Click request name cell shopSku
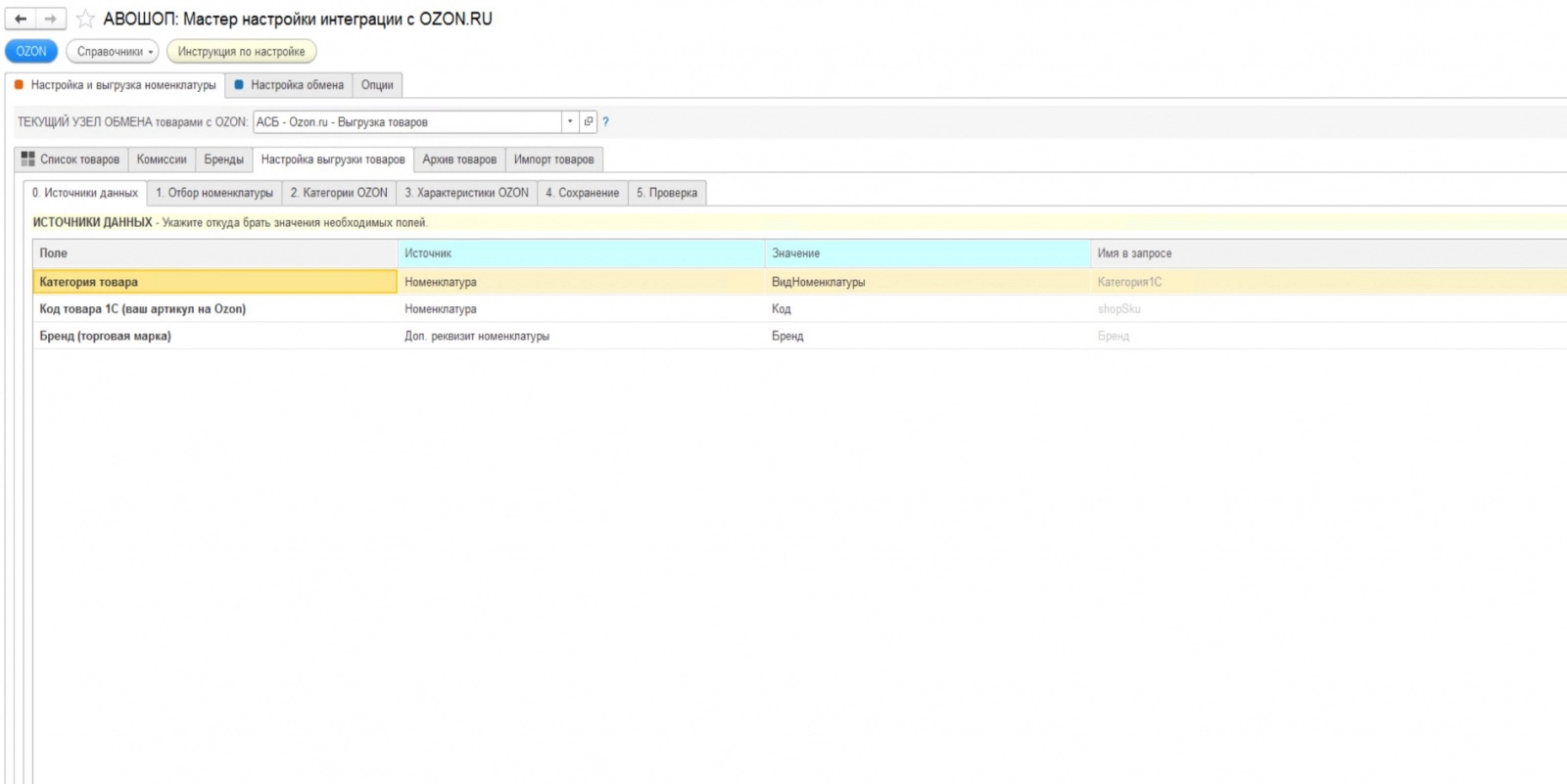This screenshot has height=784, width=1567. 1329,309
